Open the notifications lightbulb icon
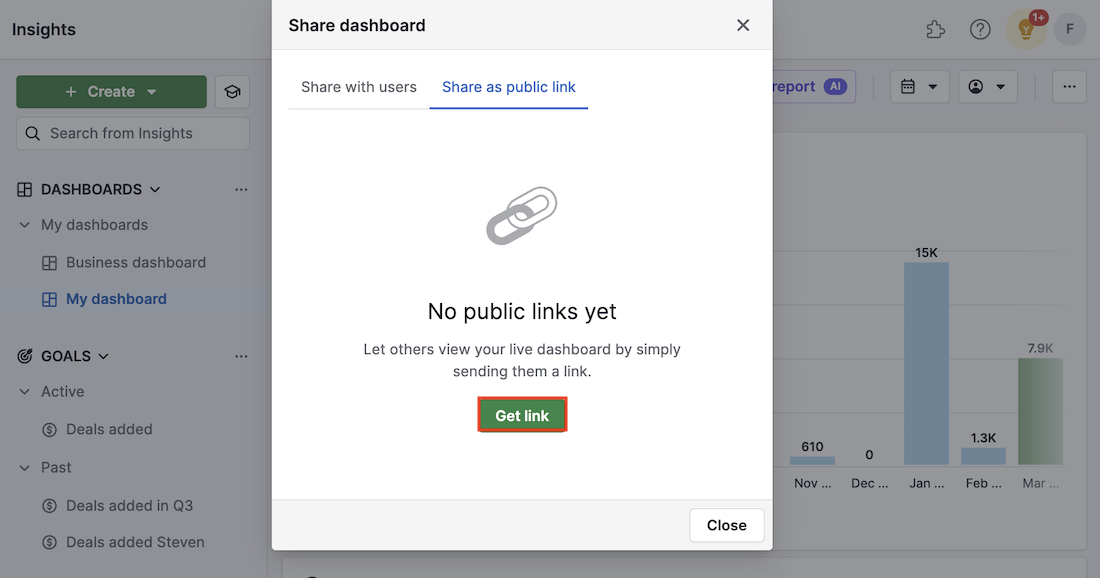This screenshot has width=1100, height=578. coord(1025,29)
